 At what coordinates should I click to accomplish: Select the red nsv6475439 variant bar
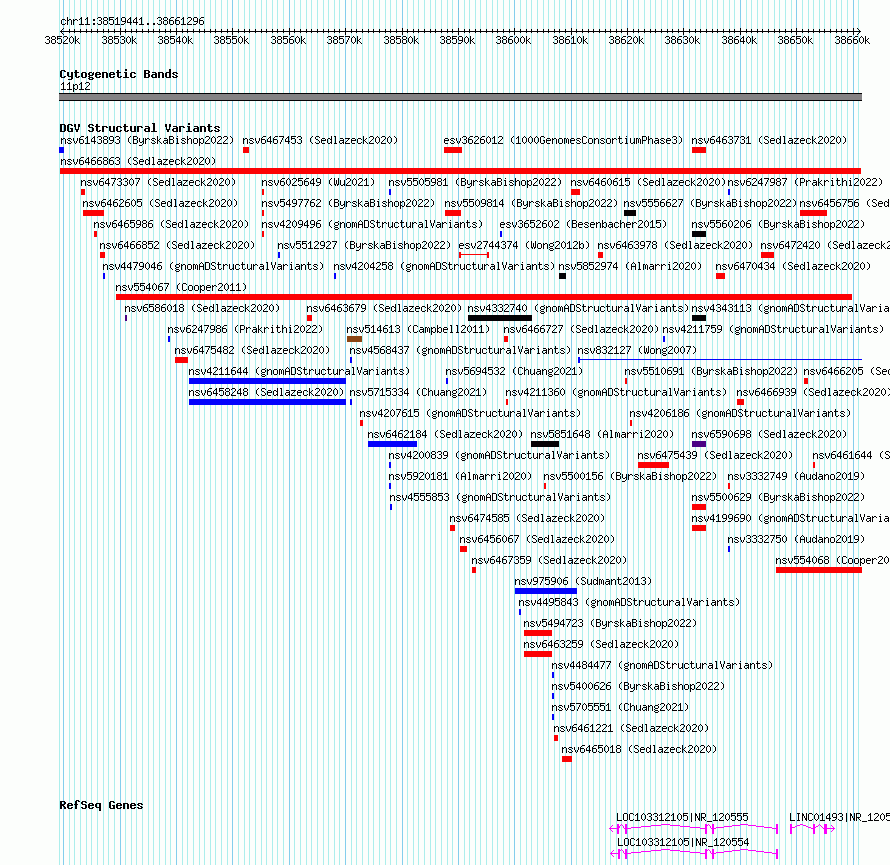653,465
